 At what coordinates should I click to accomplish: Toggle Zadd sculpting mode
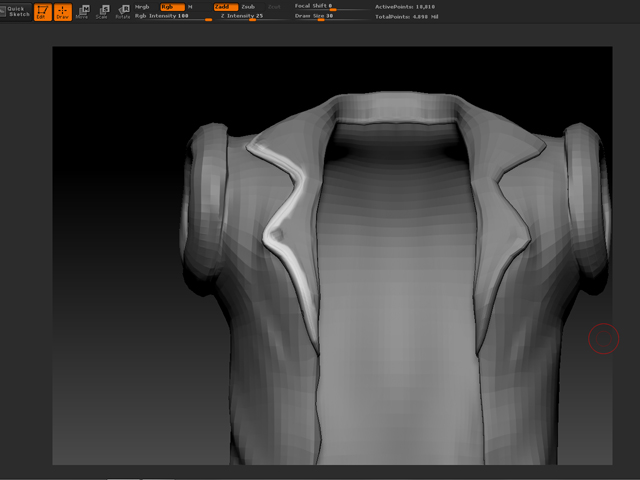[x=225, y=7]
